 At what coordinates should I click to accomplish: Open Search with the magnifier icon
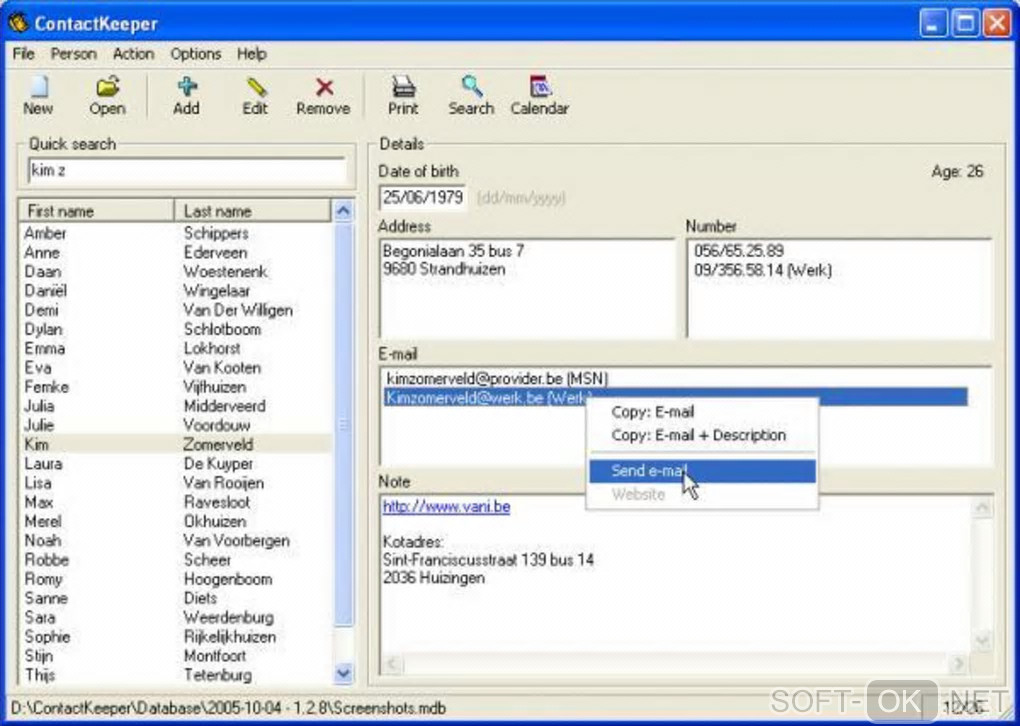[x=471, y=95]
